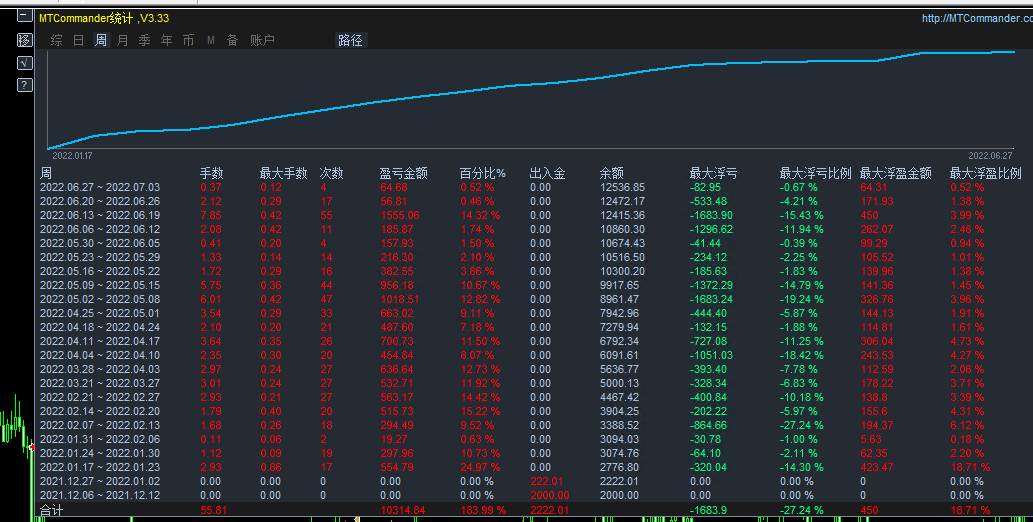Click floating profit amount 423.47

[x=877, y=467]
